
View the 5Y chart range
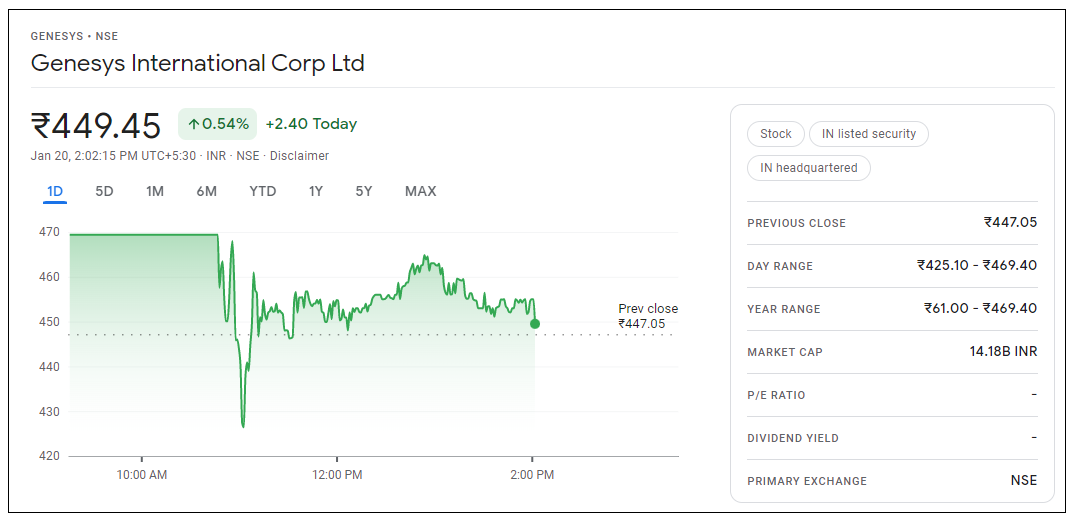(x=364, y=192)
